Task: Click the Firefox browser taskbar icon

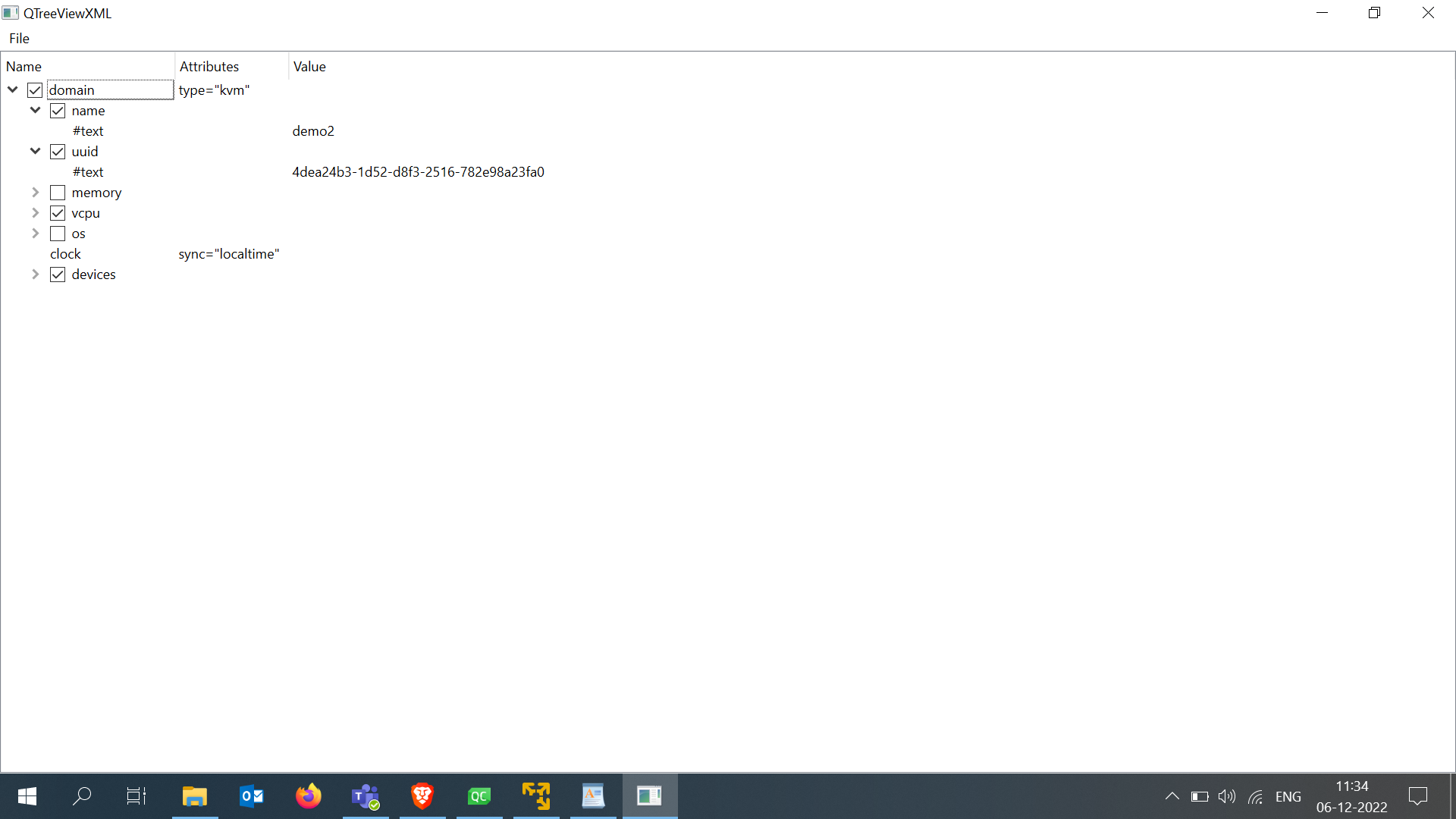Action: (x=308, y=796)
